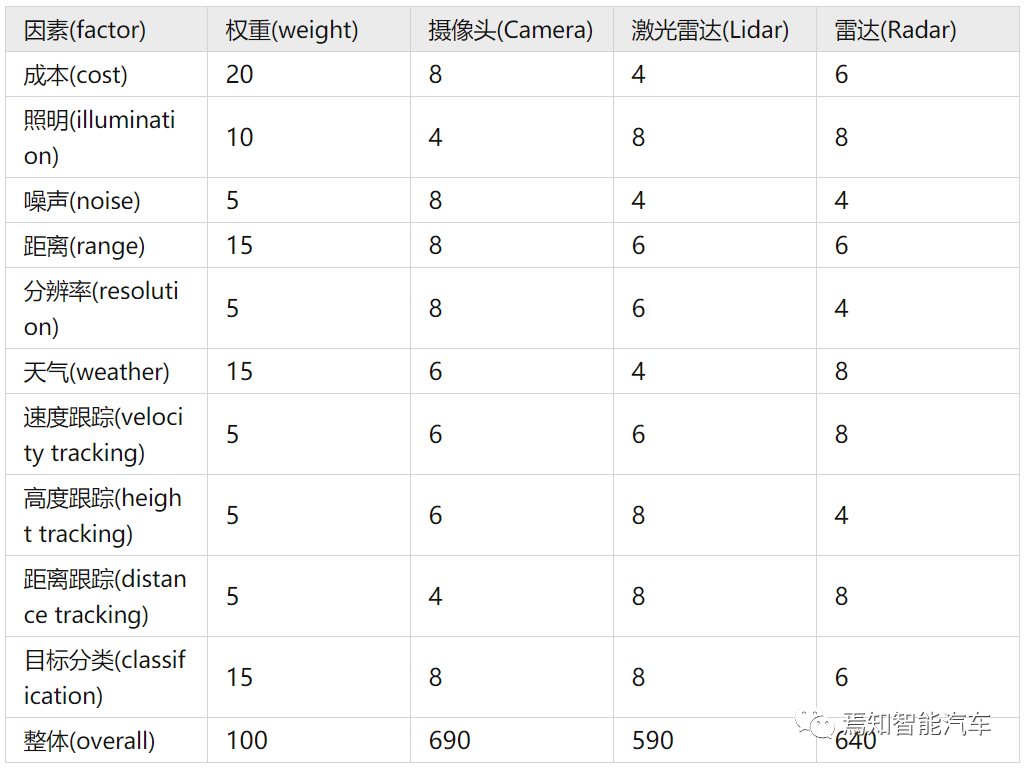Select the 高度跟踪(height tracking) cell
Image resolution: width=1025 pixels, height=769 pixels.
pyautogui.click(x=103, y=515)
